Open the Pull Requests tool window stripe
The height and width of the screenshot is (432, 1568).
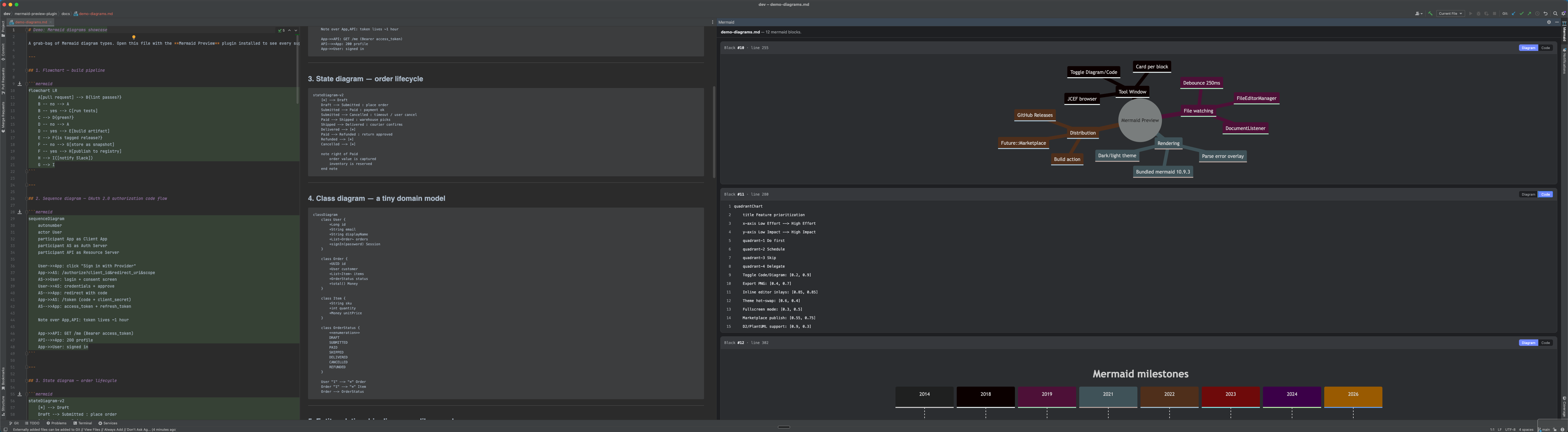[3, 82]
